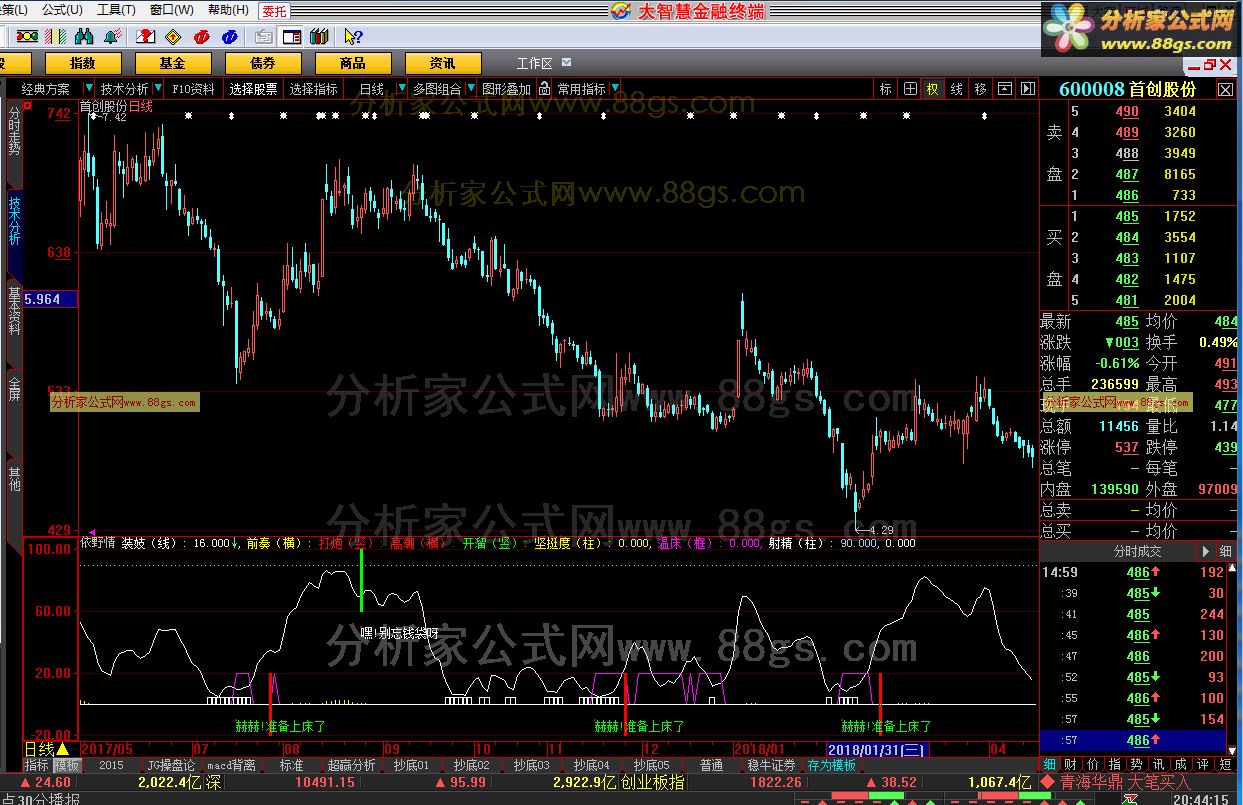The height and width of the screenshot is (805, 1243).
Task: Select the 商品 category button
Action: pos(352,63)
